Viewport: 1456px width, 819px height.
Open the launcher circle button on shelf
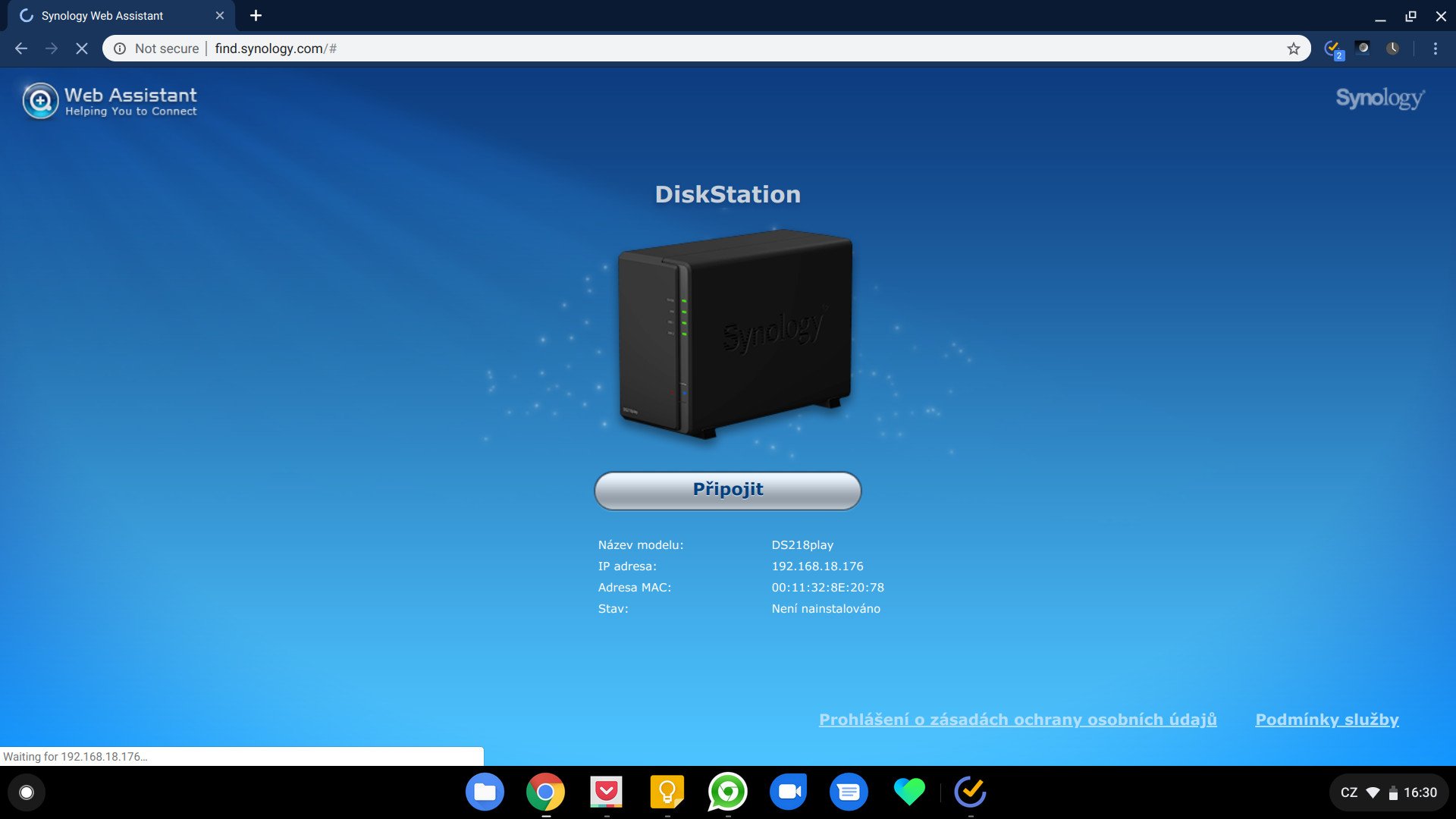point(27,792)
